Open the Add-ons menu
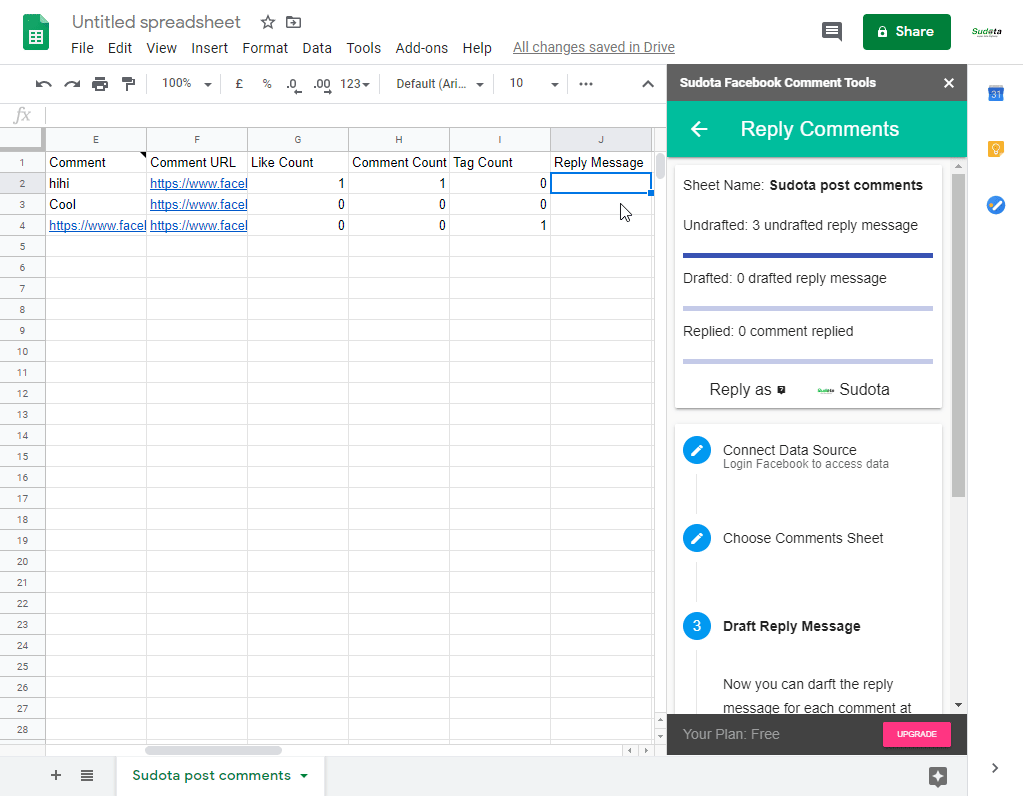The height and width of the screenshot is (796, 1023). point(421,48)
